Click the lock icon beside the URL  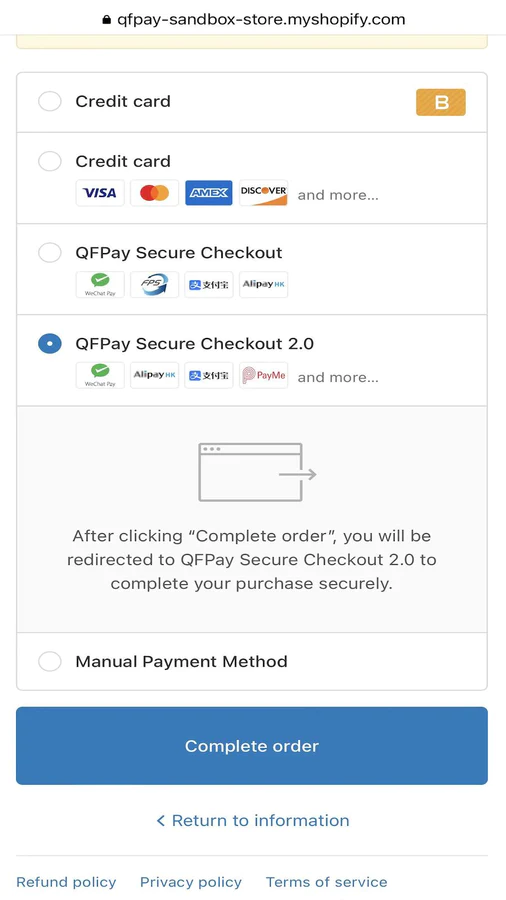tap(106, 20)
